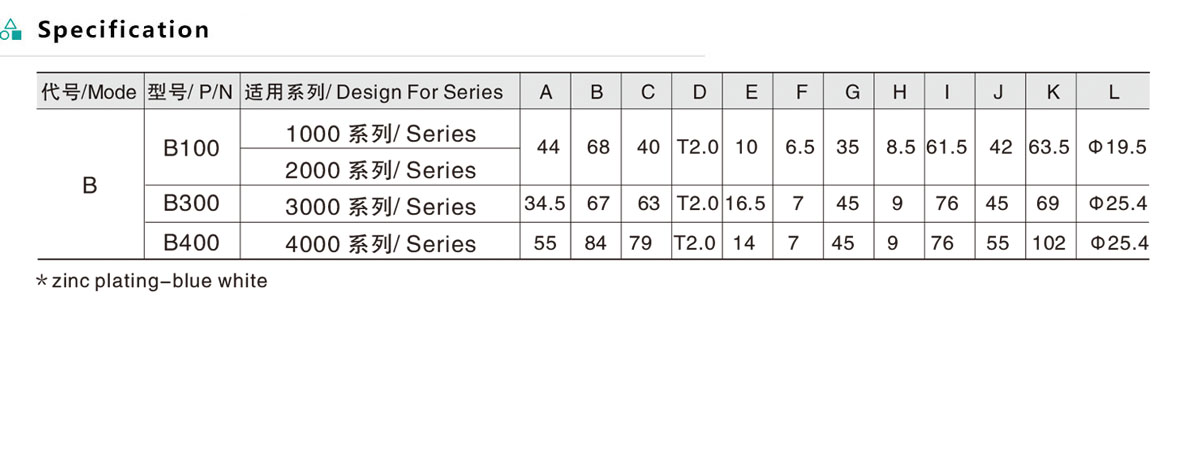
Task: Click the mode B cell
Action: pos(89,186)
